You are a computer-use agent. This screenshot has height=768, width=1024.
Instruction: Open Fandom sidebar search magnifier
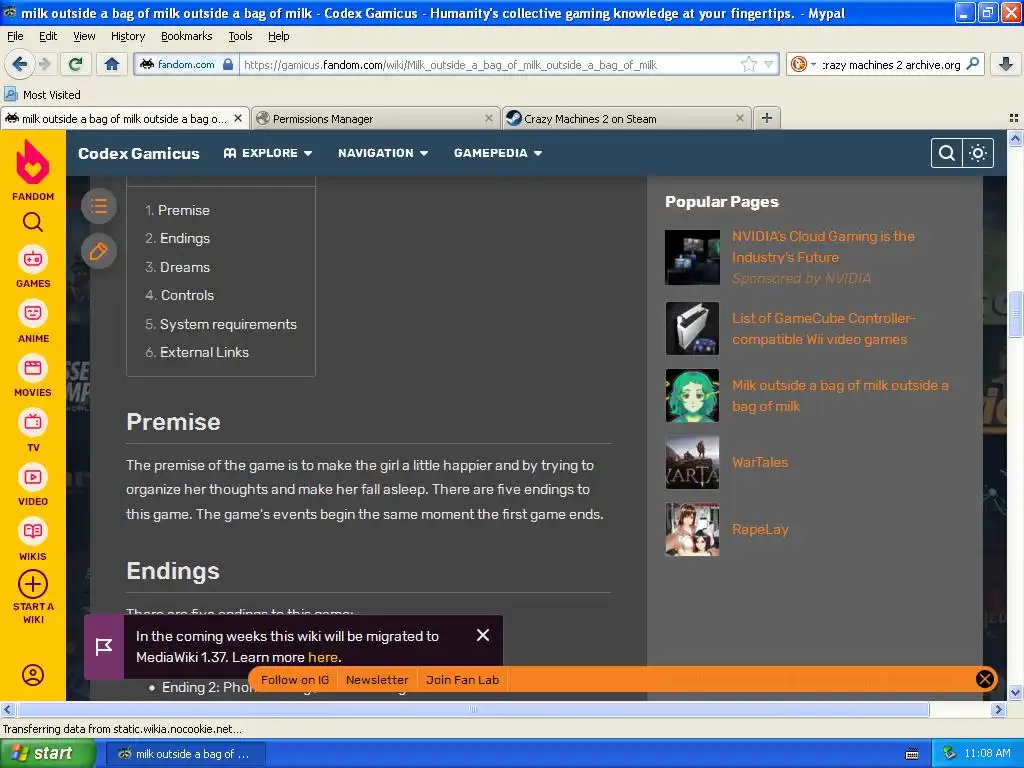33,222
